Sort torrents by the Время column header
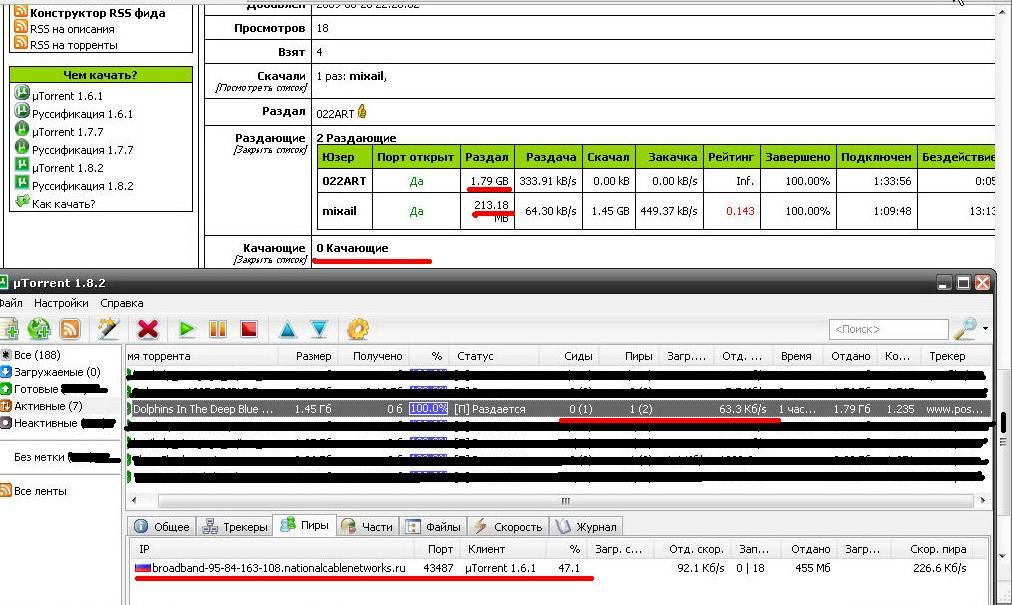The image size is (1012, 605). tap(796, 356)
